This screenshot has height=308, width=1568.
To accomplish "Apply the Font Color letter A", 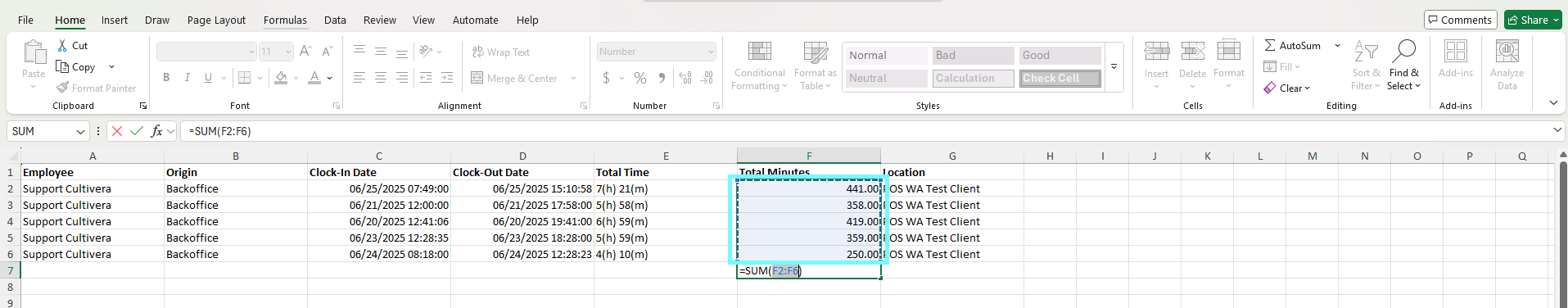I will tap(314, 78).
